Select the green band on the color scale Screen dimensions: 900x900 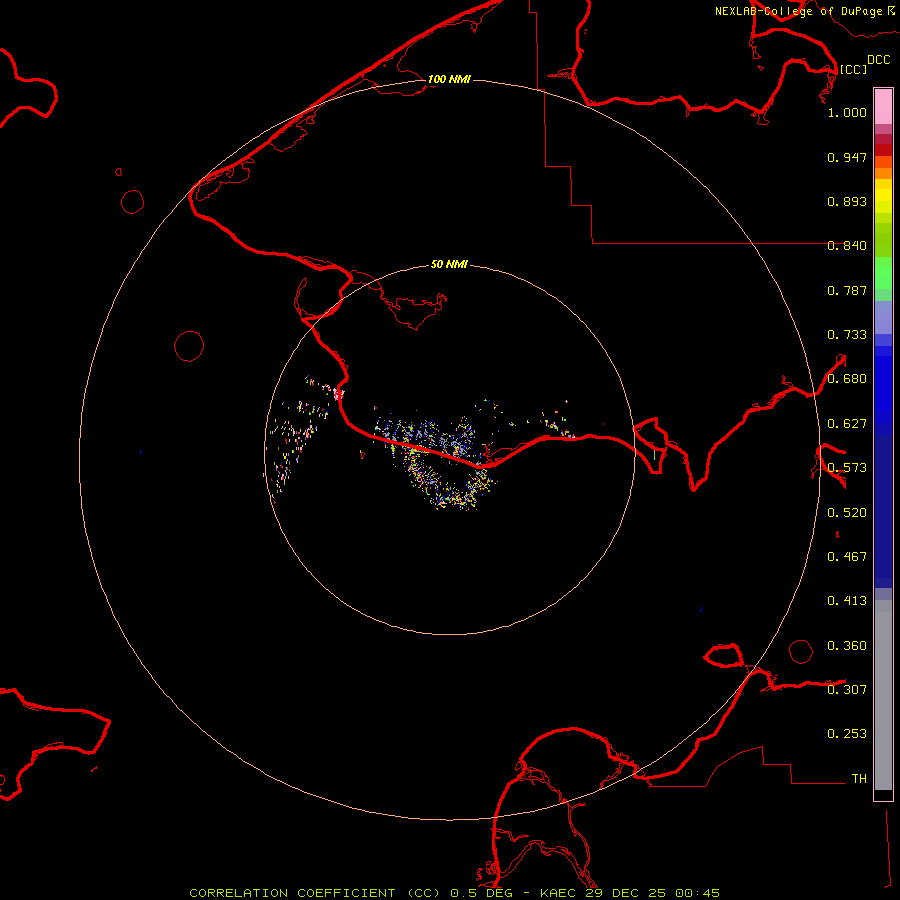pos(883,278)
